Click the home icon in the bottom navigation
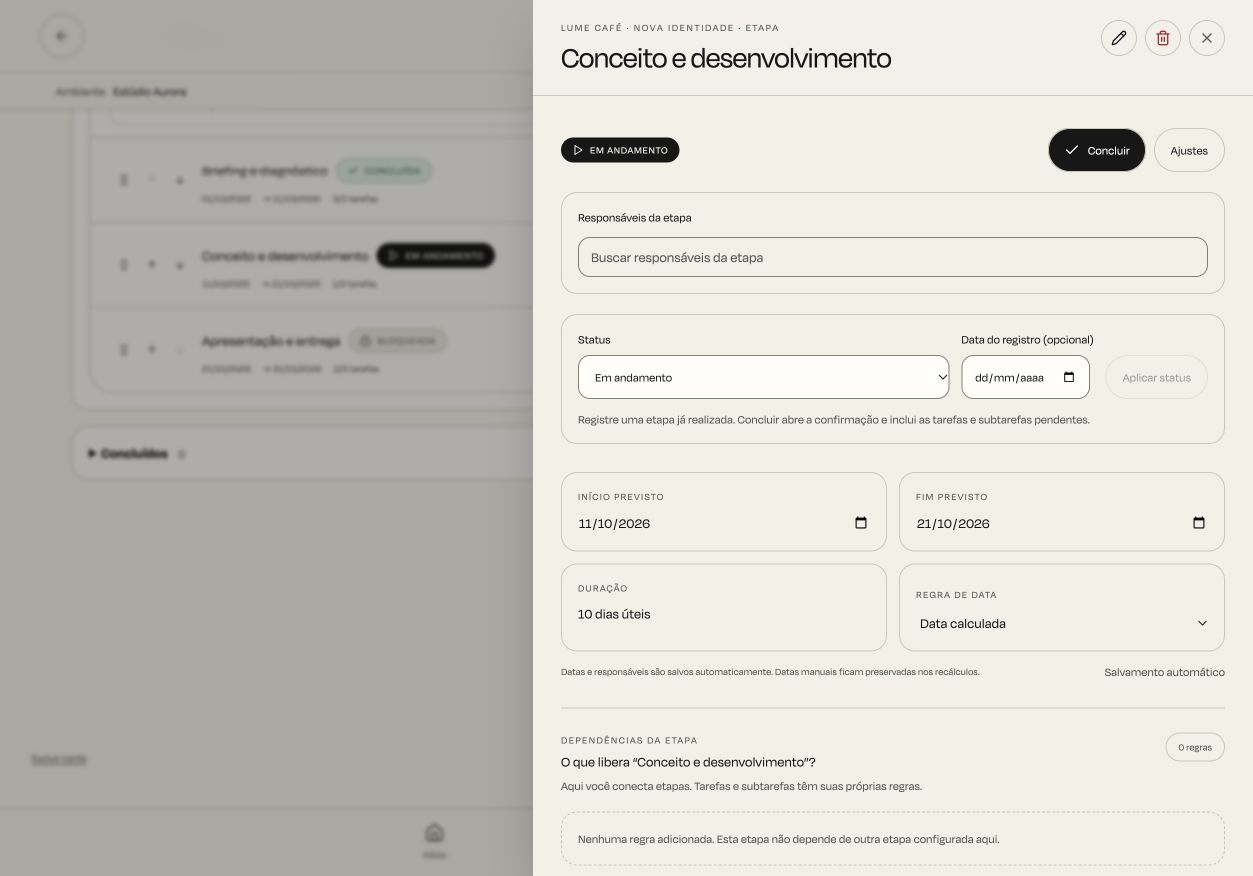The height and width of the screenshot is (876, 1253). 434,833
